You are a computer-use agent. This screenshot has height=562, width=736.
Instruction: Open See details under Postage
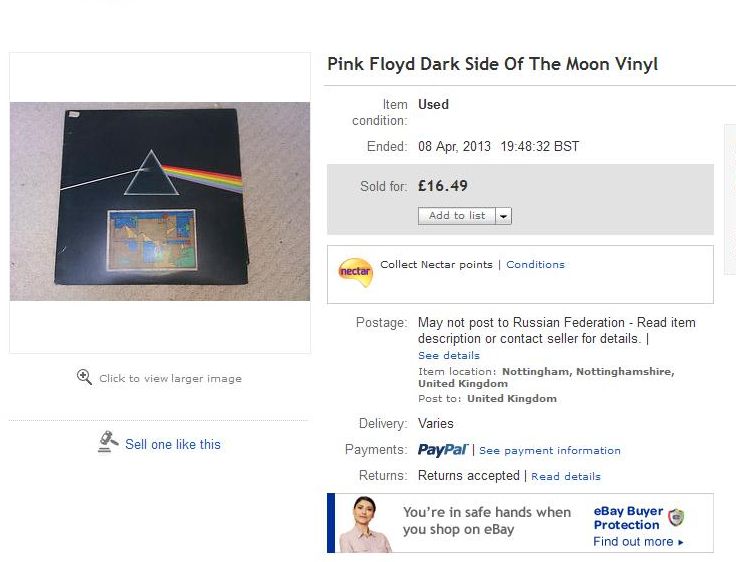448,356
